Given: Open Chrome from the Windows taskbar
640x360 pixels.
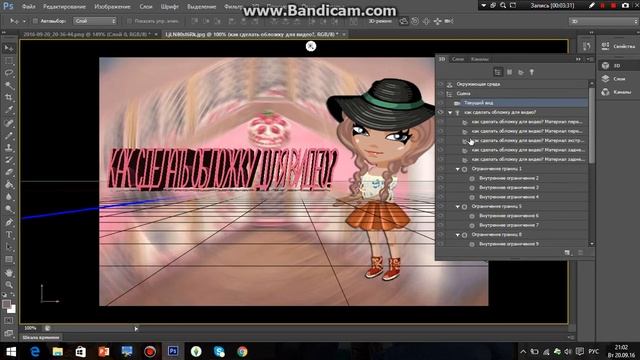Looking at the screenshot, I should pos(242,351).
